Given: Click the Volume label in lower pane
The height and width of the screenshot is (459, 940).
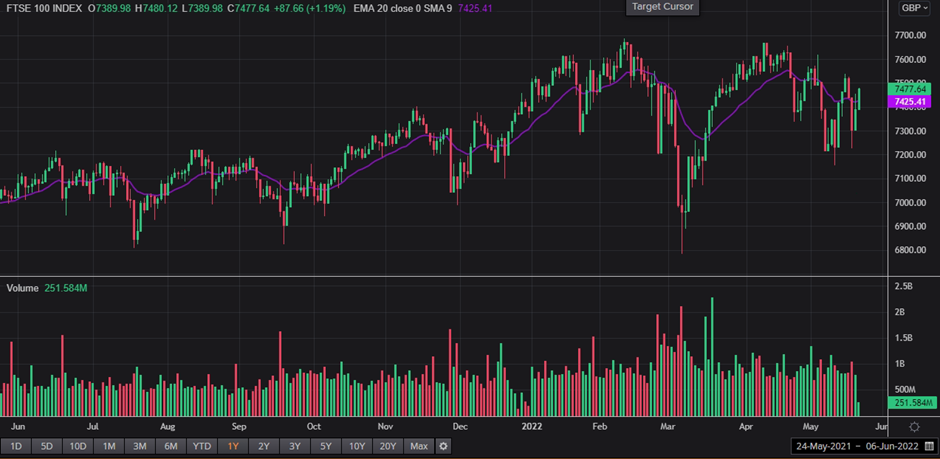Looking at the screenshot, I should click(22, 288).
